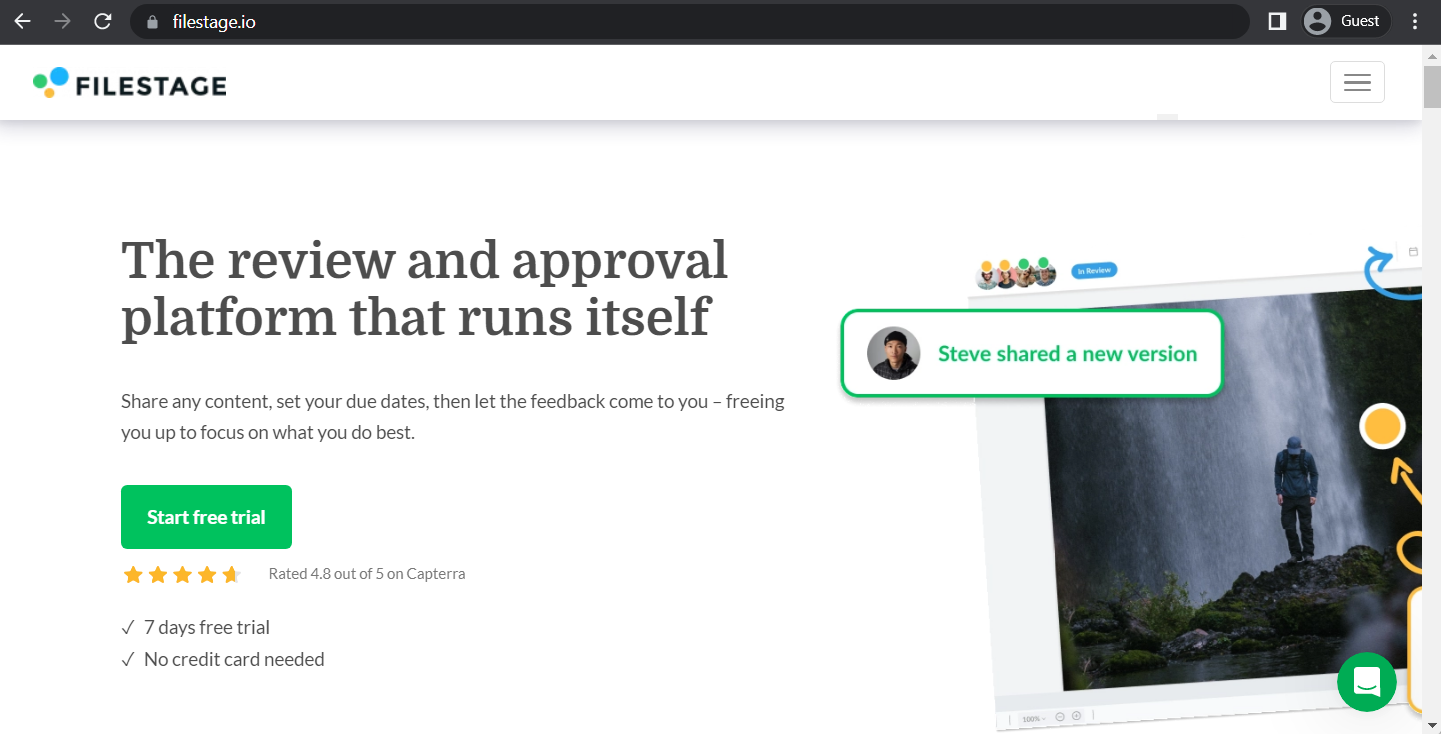Click the yellow circle comment marker
This screenshot has height=734, width=1441.
pyautogui.click(x=1382, y=427)
